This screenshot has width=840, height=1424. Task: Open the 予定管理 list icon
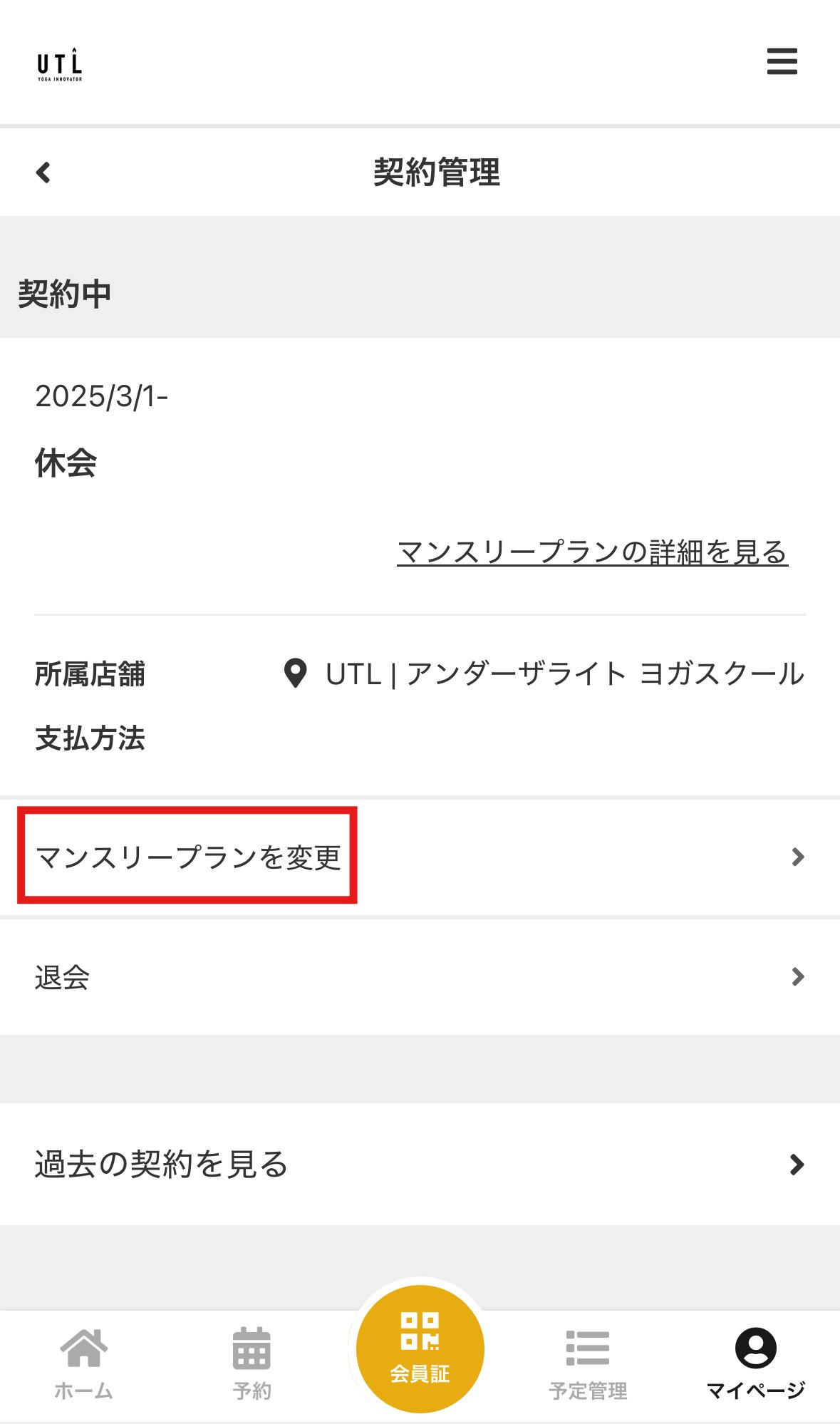pos(588,1348)
